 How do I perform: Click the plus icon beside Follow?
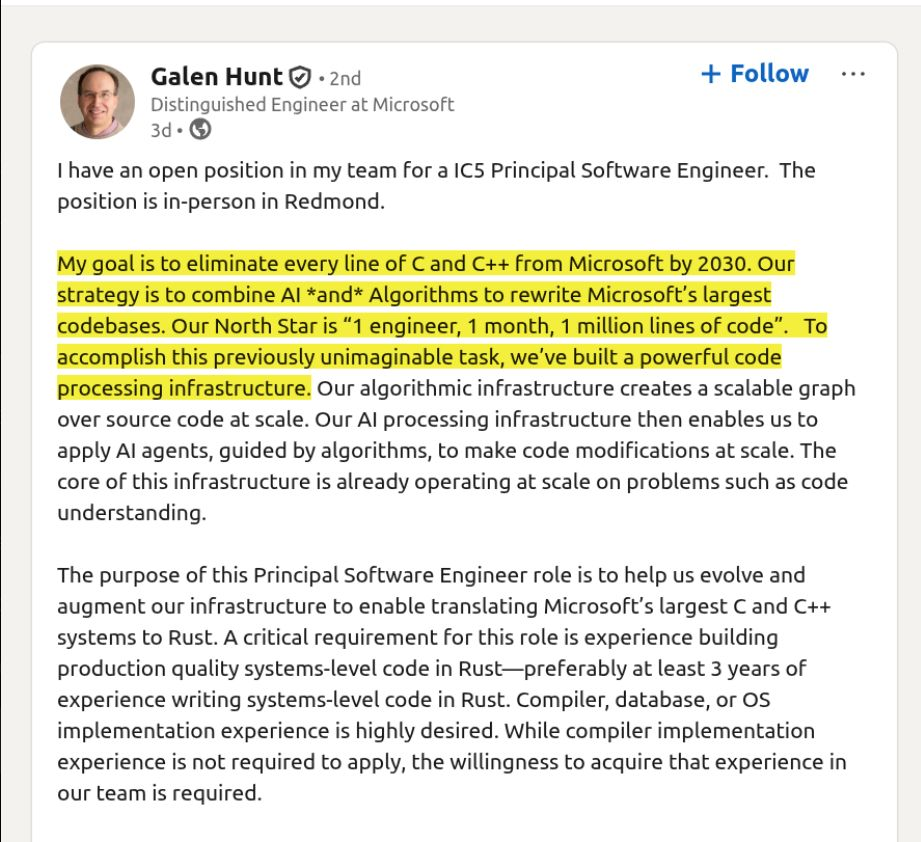click(x=711, y=75)
